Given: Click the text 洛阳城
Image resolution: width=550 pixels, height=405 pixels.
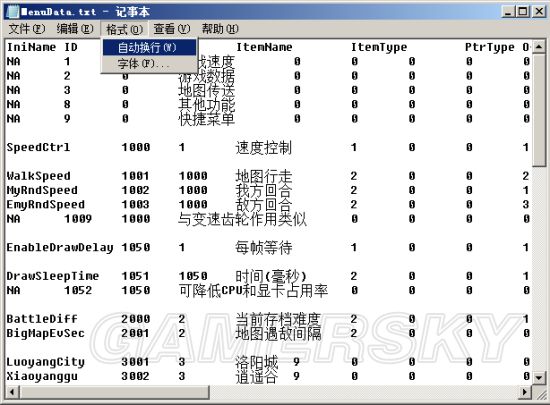Looking at the screenshot, I should tap(257, 362).
